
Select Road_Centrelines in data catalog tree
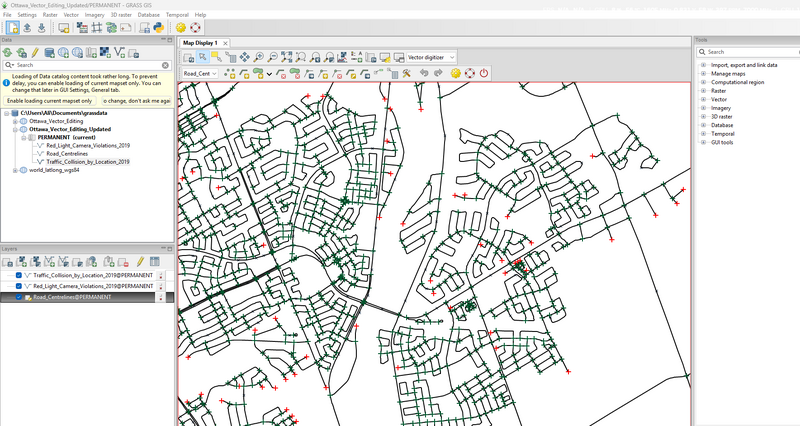(x=67, y=154)
